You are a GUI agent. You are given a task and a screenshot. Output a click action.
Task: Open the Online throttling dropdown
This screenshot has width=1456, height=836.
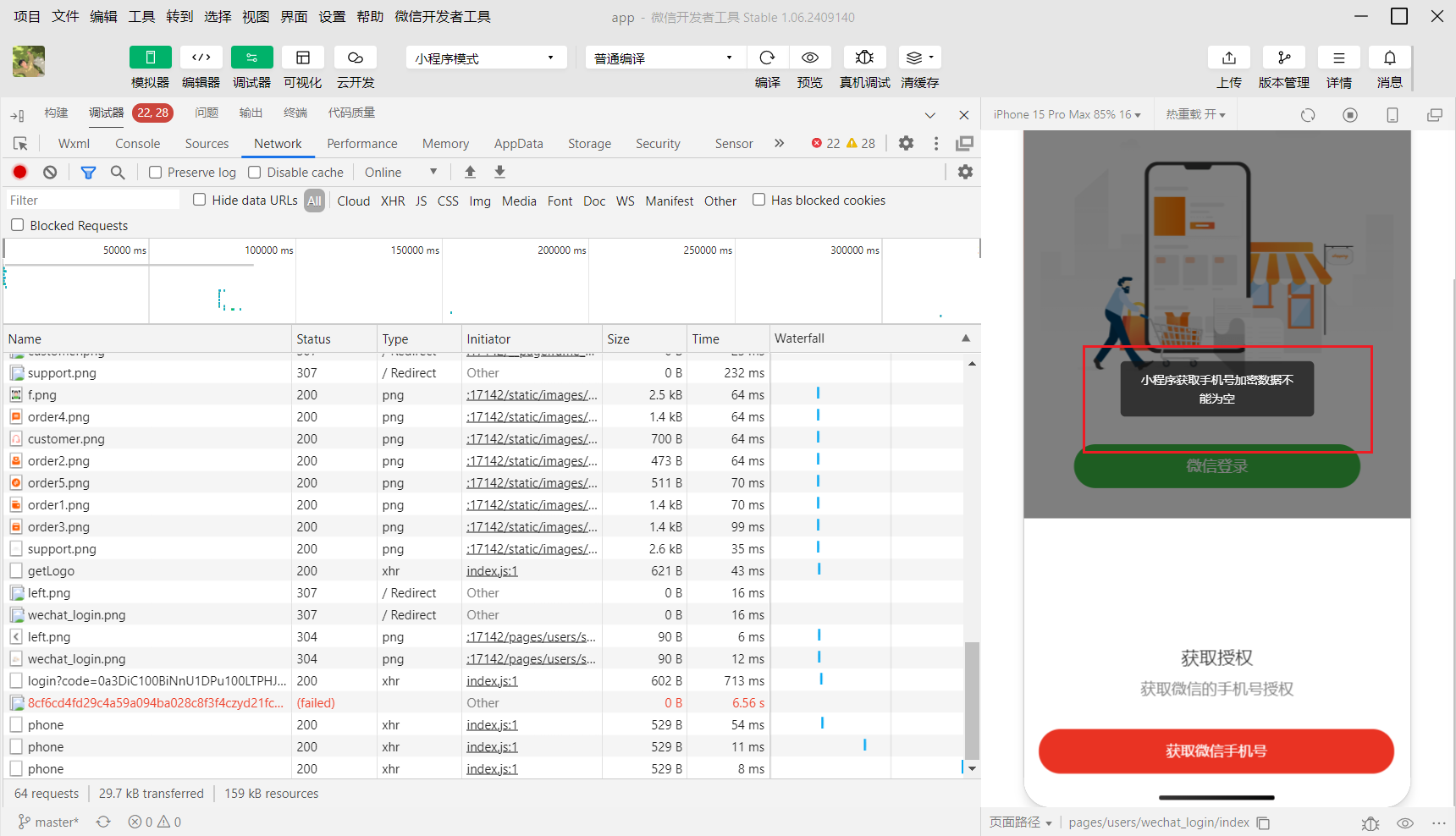[x=400, y=172]
